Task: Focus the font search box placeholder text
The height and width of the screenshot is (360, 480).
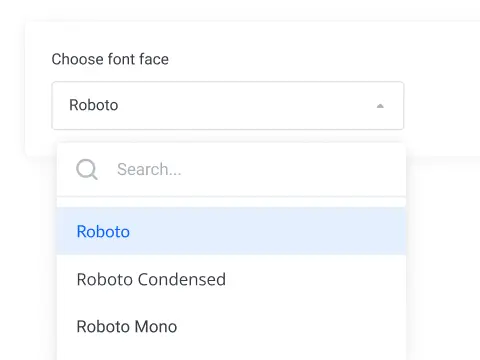Action: pos(149,169)
